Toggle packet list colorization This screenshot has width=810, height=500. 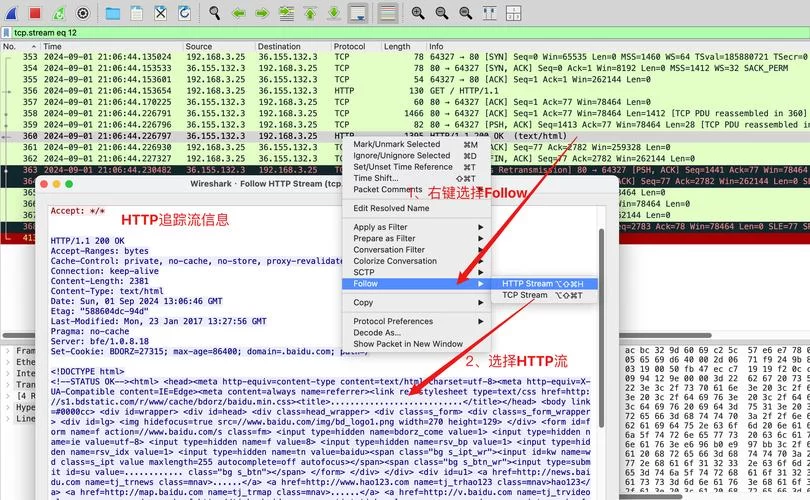[387, 13]
